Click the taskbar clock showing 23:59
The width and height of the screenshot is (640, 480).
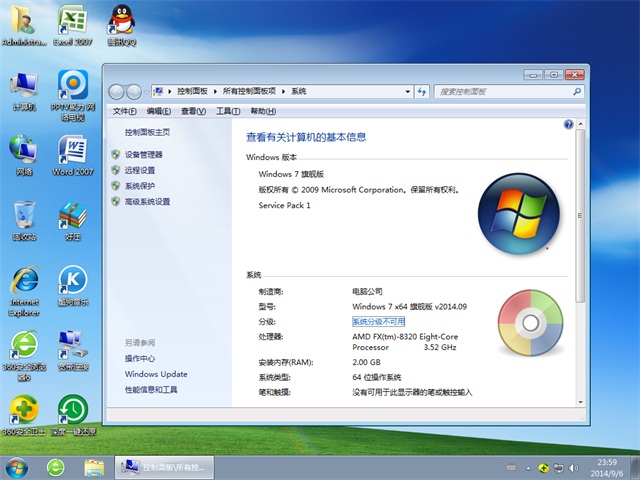tap(607, 468)
